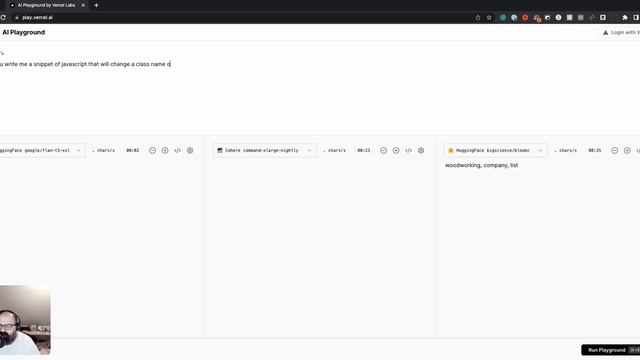View code for the flan-t5-xxl panel
The height and width of the screenshot is (360, 640).
[178, 151]
